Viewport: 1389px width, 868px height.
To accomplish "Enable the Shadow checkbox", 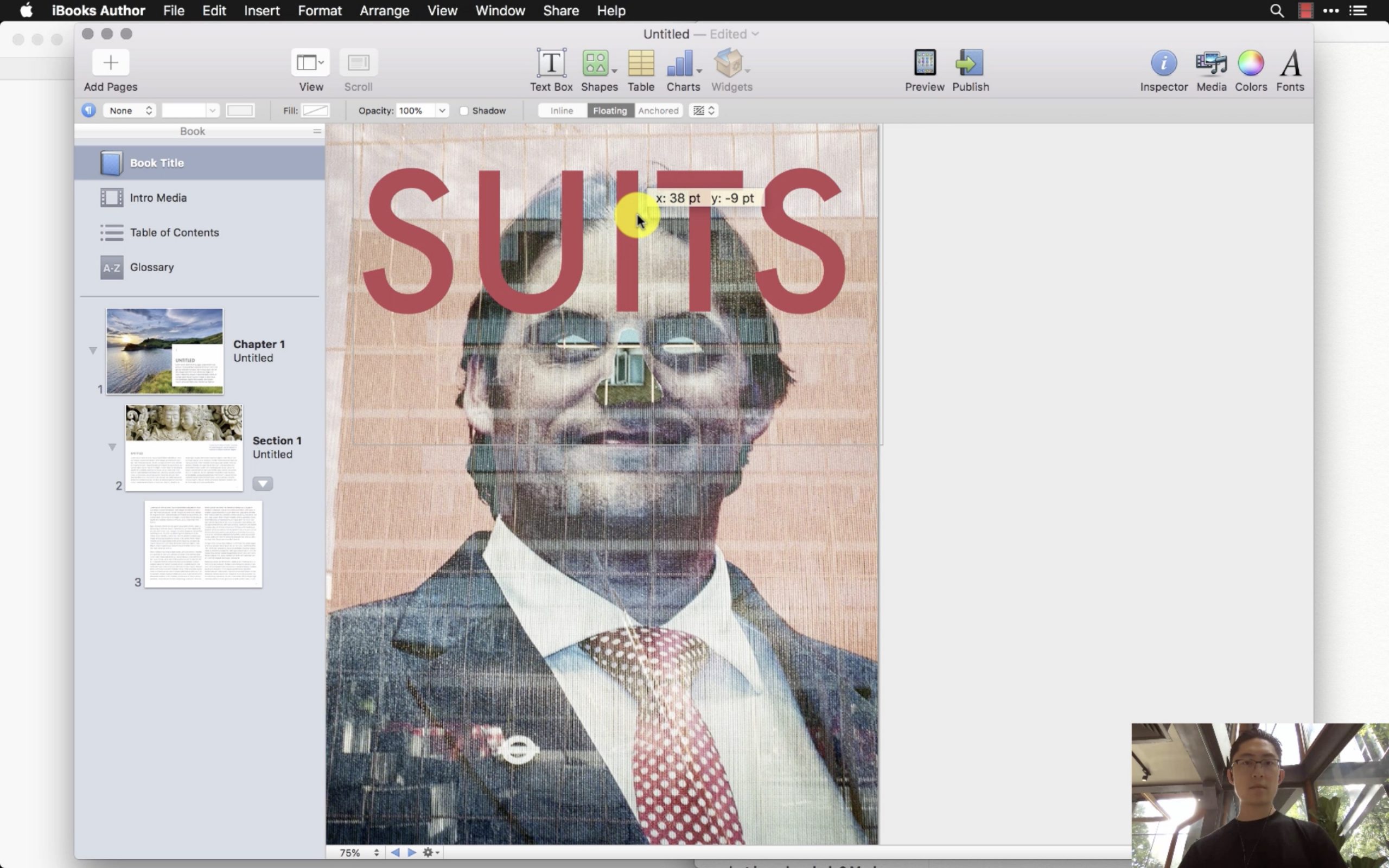I will [464, 110].
